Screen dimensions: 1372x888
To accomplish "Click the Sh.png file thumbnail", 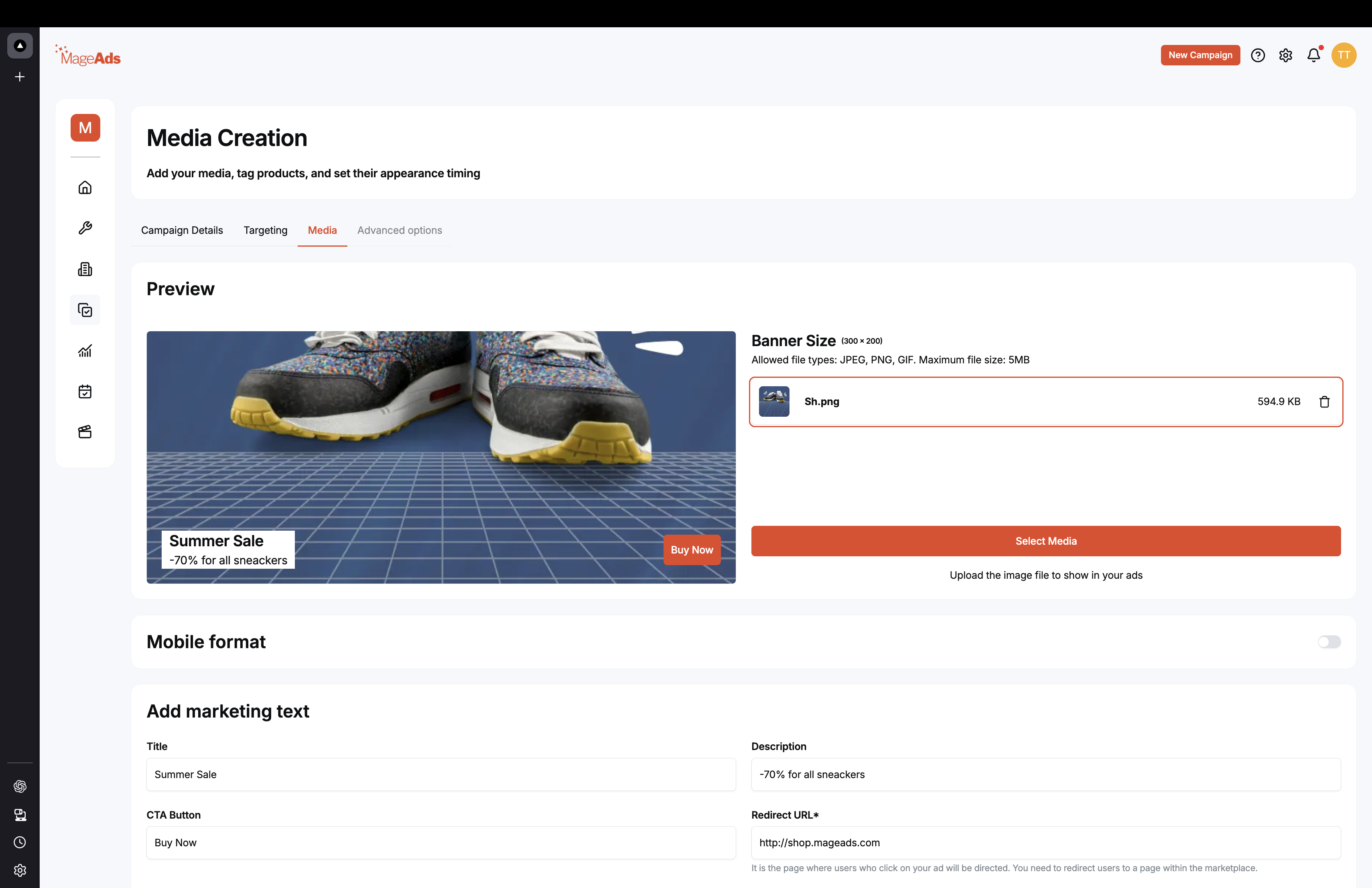I will [x=773, y=401].
